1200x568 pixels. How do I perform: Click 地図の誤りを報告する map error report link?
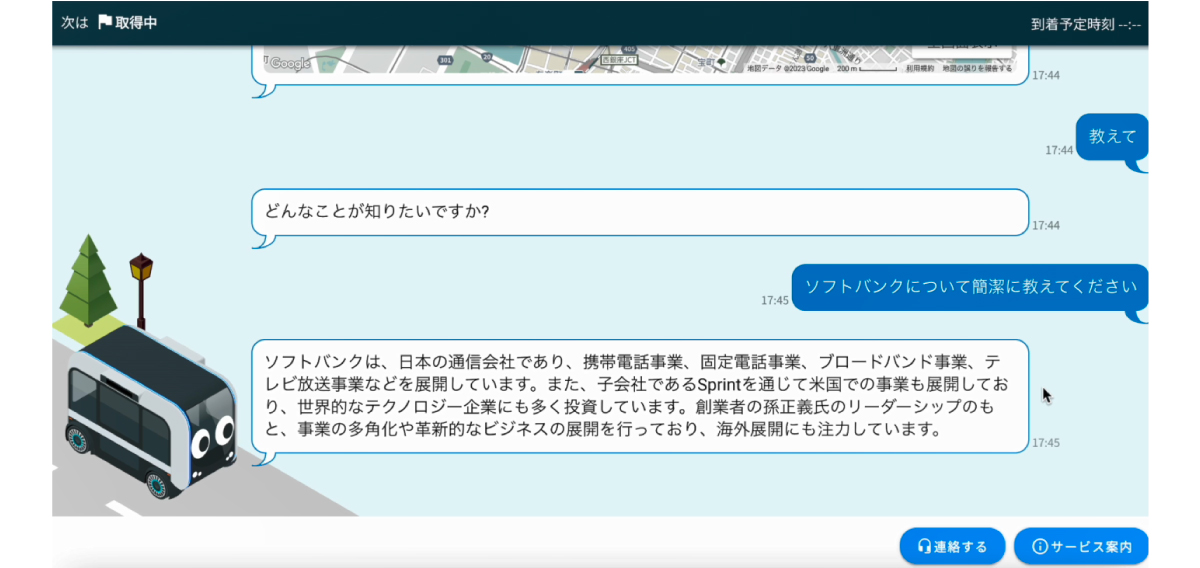[x=977, y=68]
